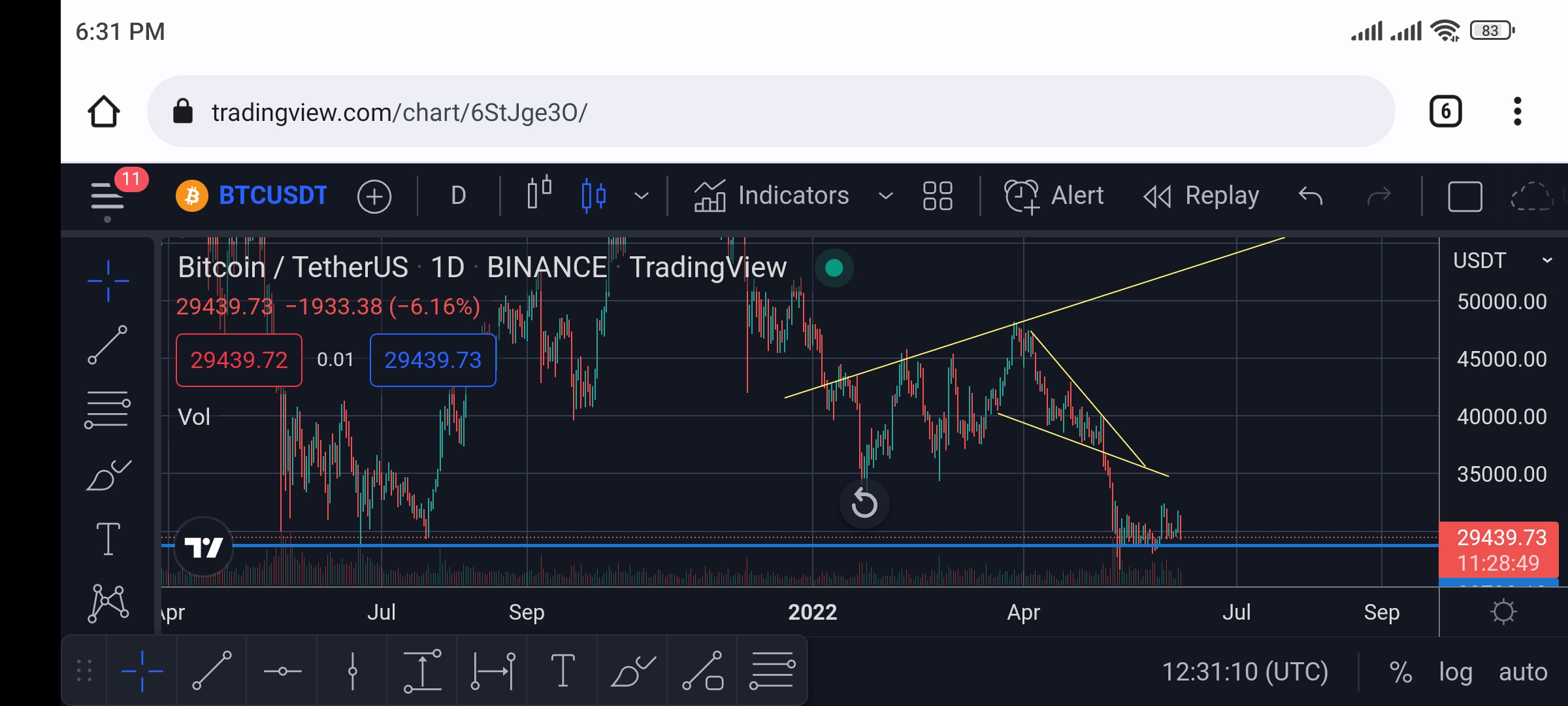The width and height of the screenshot is (1568, 706).
Task: Pick the trend line in floating toolbar
Action: tap(212, 671)
